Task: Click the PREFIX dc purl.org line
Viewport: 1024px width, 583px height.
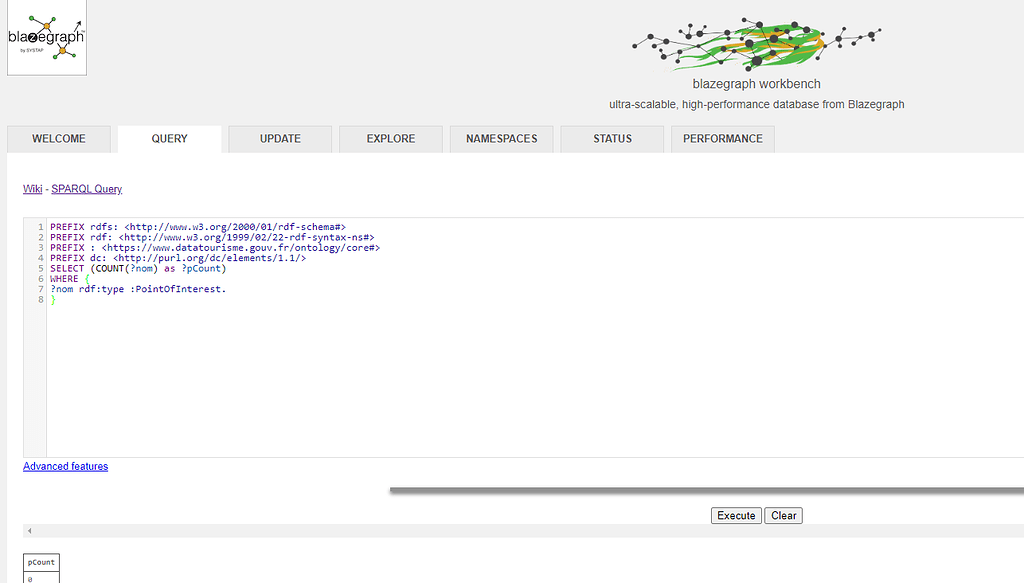Action: click(x=178, y=259)
